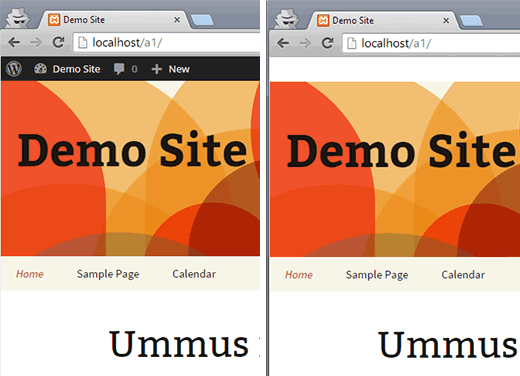Open Calendar link in left window

(194, 274)
